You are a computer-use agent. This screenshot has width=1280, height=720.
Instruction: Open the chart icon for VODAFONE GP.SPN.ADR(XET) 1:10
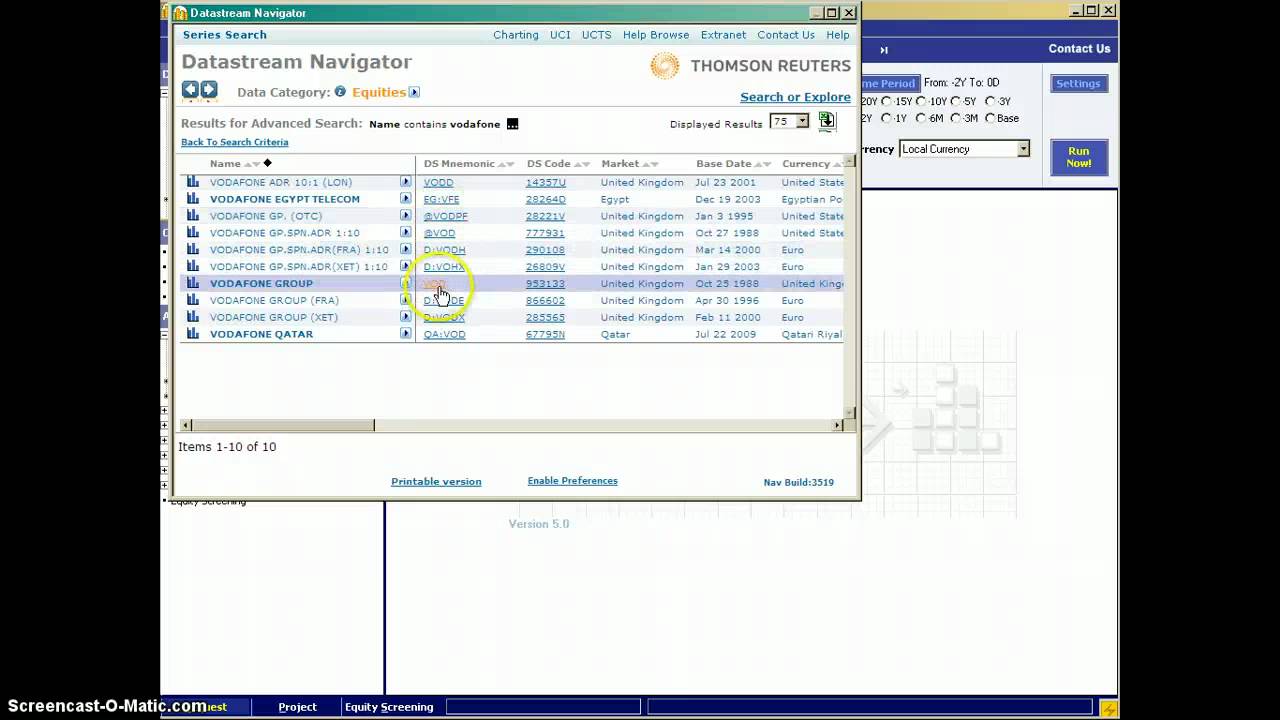(193, 267)
